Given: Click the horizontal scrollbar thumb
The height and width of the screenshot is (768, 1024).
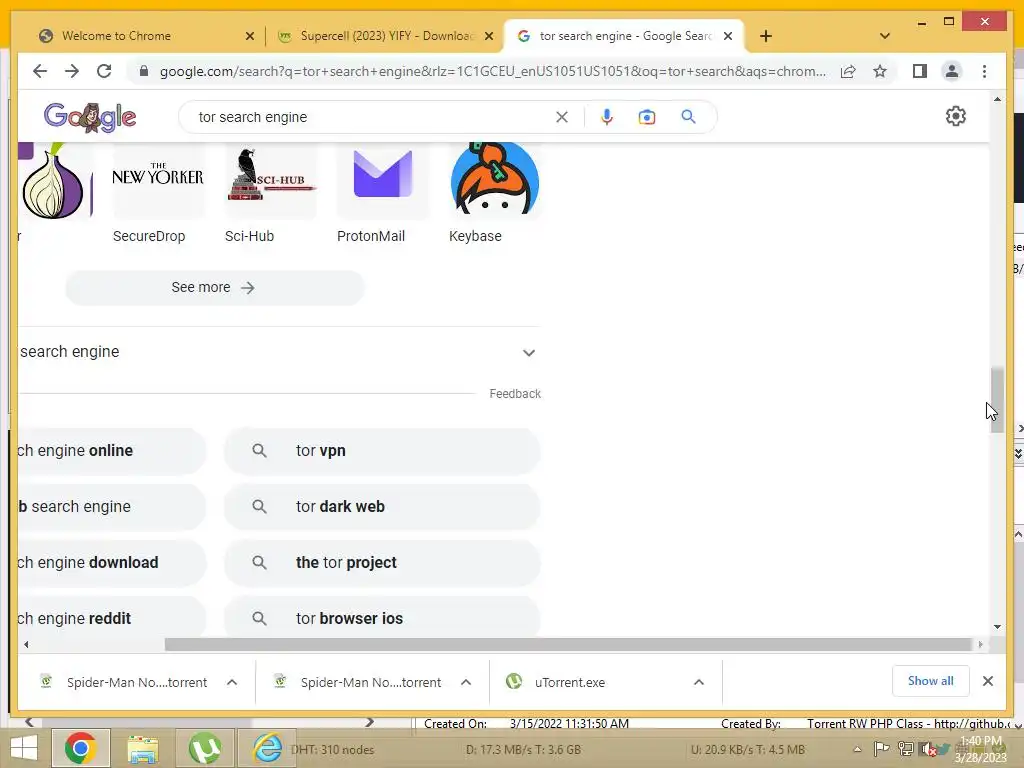Looking at the screenshot, I should pos(568,645).
